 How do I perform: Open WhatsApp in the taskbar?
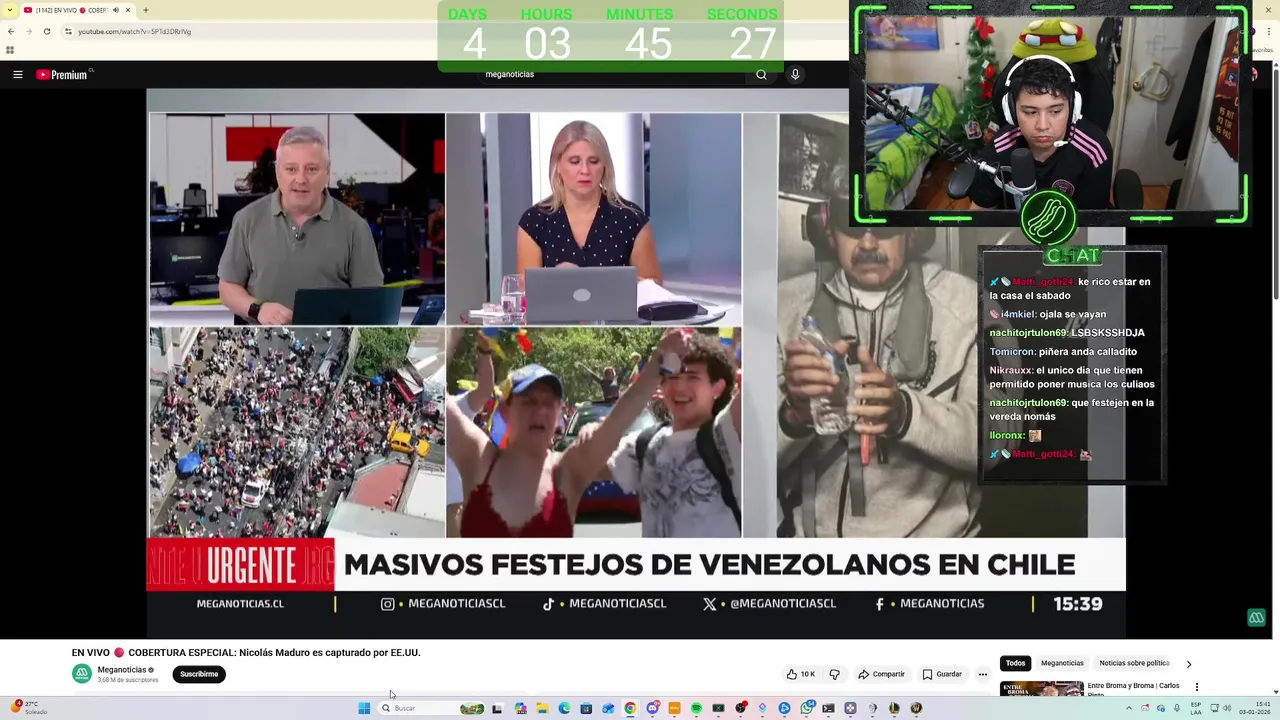[x=806, y=708]
